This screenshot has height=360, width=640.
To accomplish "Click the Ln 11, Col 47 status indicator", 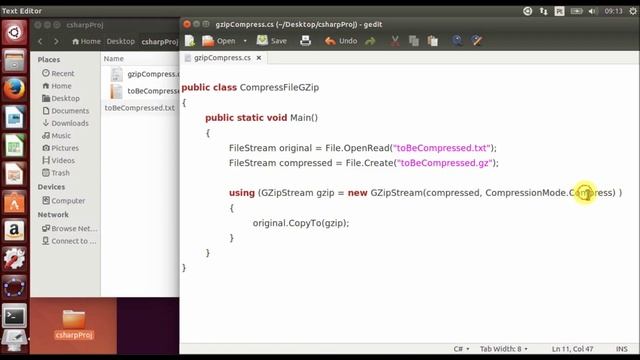I will coord(572,349).
